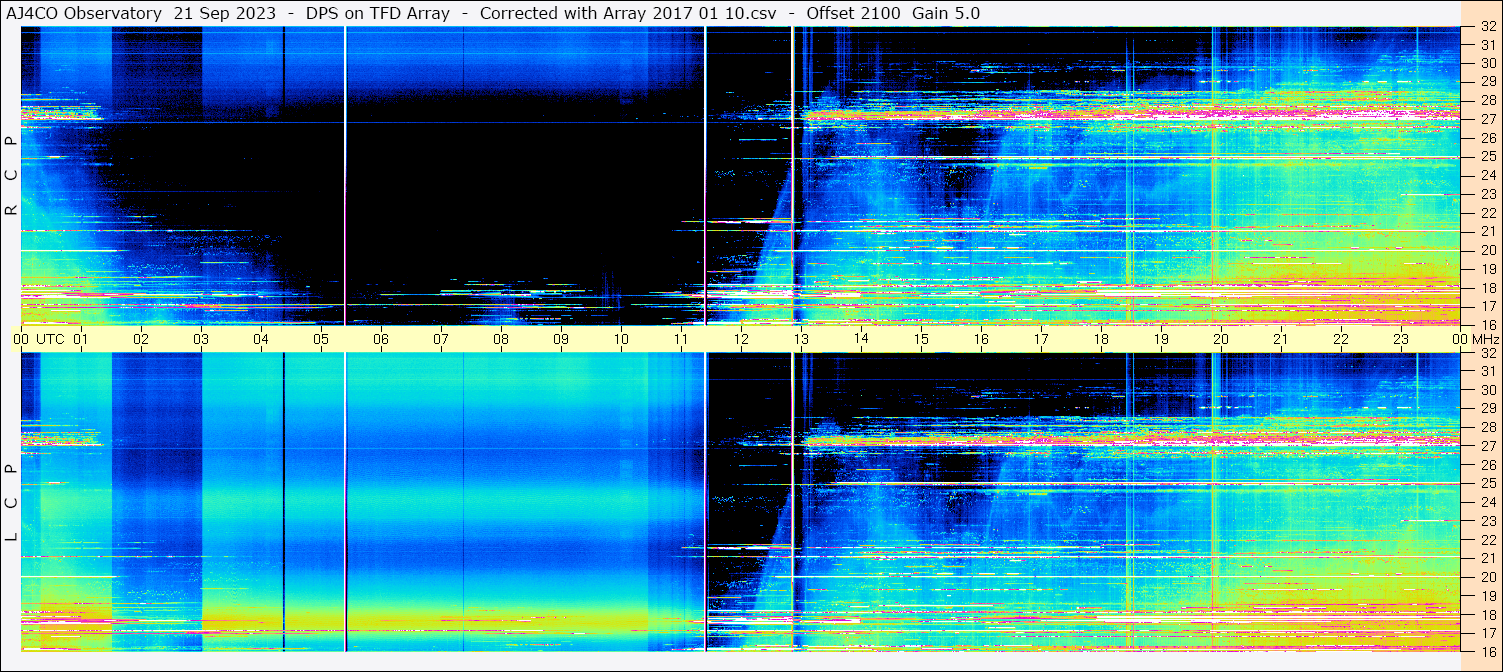Click the AJ4CO Observatory title text

click(85, 13)
